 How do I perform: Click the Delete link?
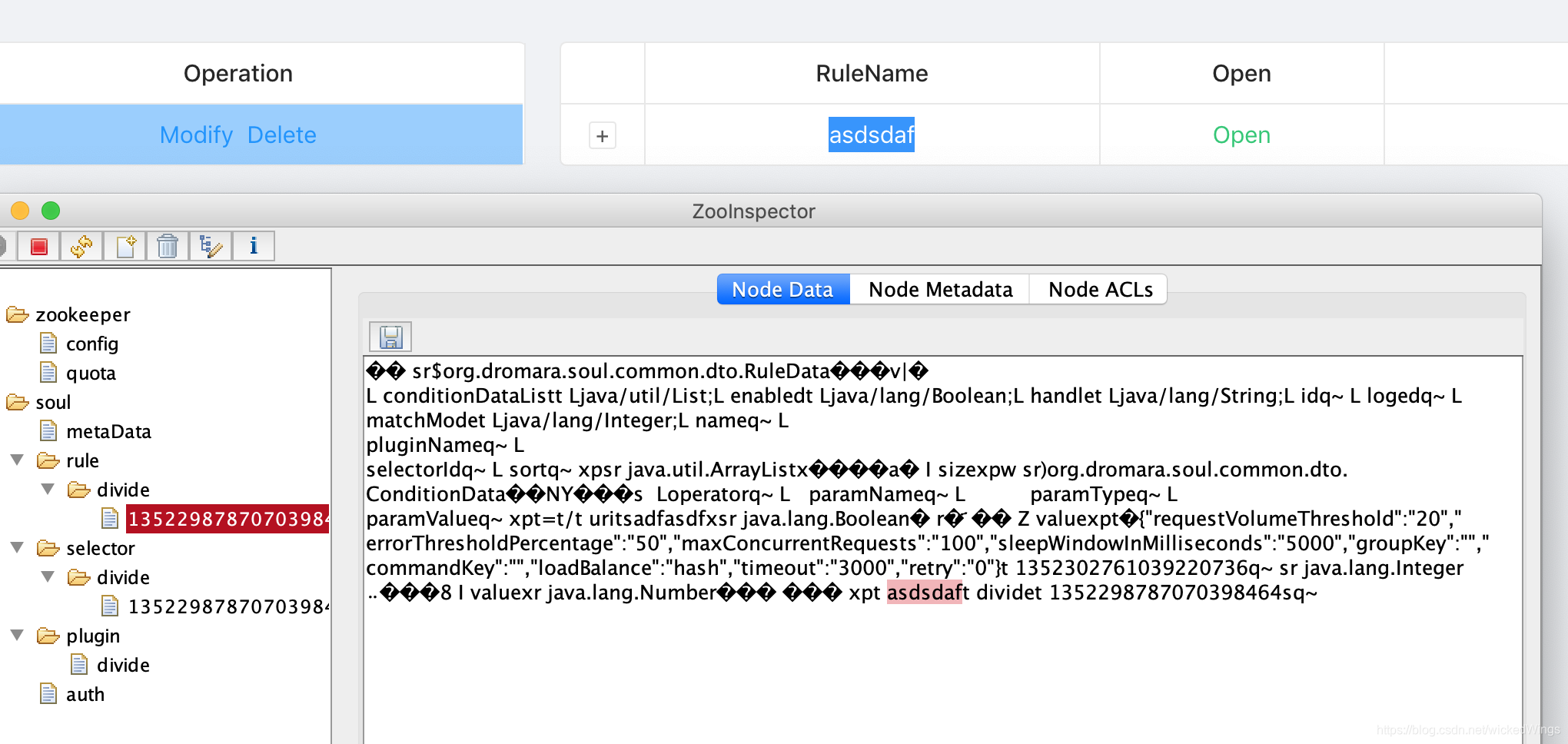tap(281, 135)
